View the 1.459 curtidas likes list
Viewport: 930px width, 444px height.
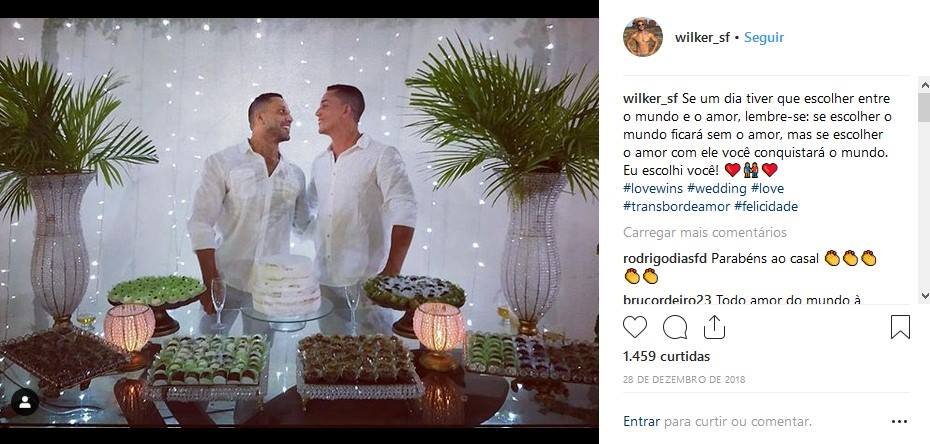click(666, 356)
